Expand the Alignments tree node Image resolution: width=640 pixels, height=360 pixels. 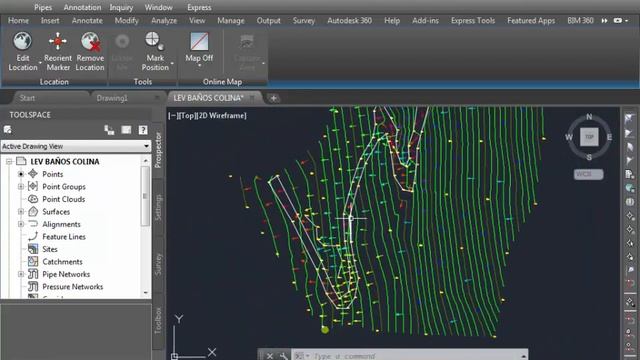pos(21,224)
